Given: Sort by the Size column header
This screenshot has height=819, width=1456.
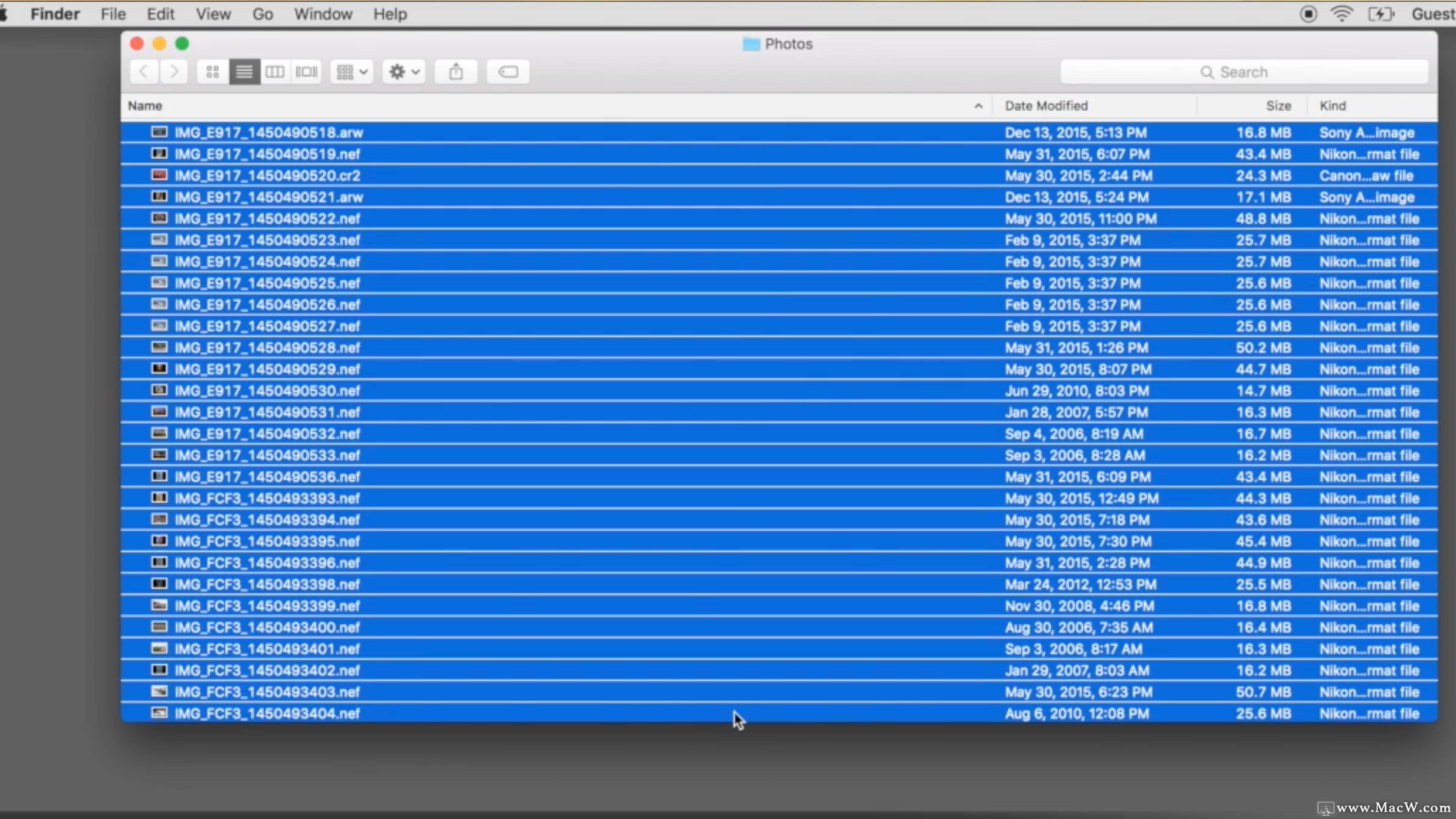Looking at the screenshot, I should click(1279, 106).
